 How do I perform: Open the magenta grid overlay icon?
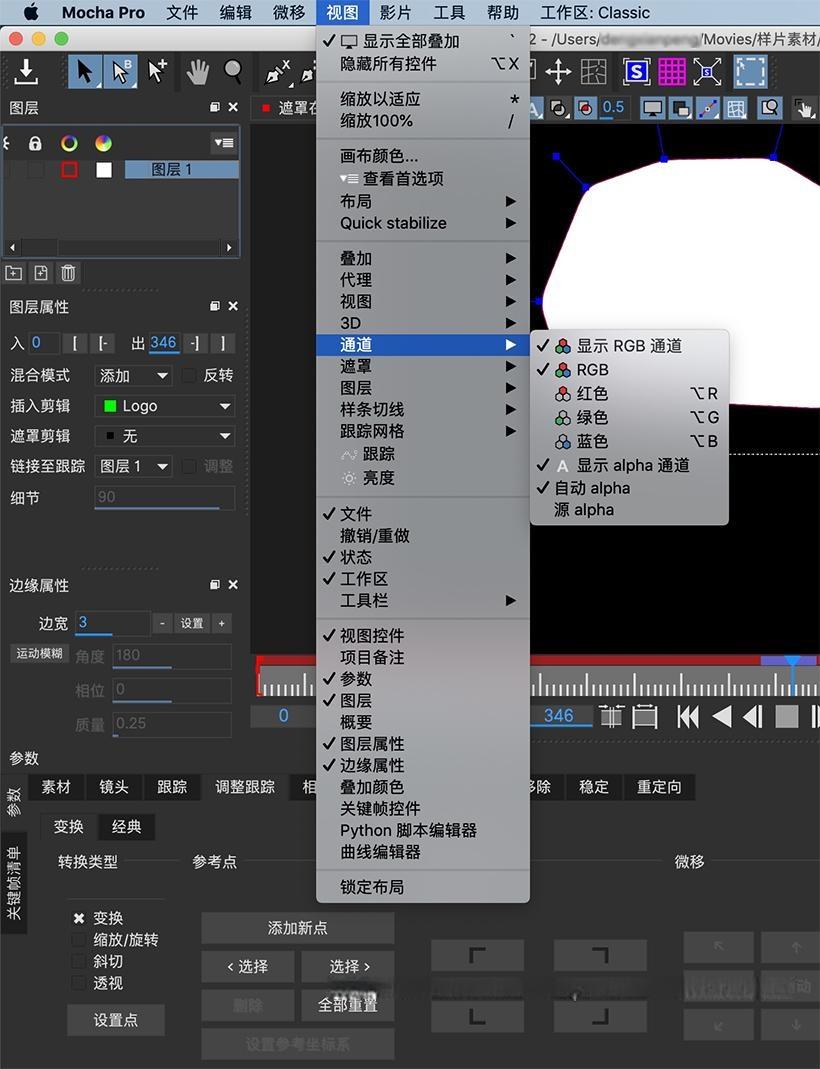[672, 72]
